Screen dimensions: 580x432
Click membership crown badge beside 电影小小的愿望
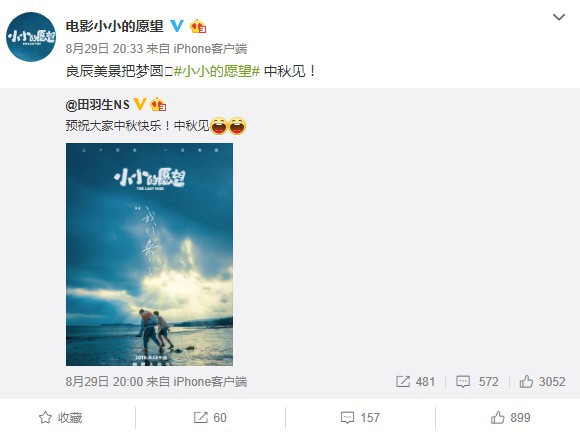coord(198,26)
